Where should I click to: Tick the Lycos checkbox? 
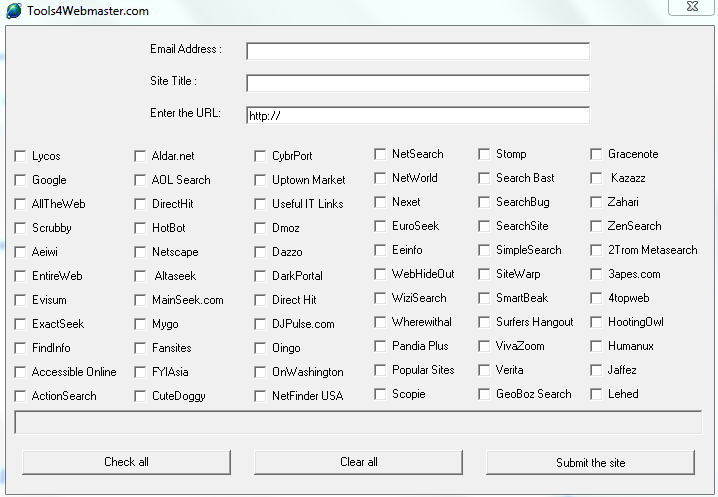point(20,156)
